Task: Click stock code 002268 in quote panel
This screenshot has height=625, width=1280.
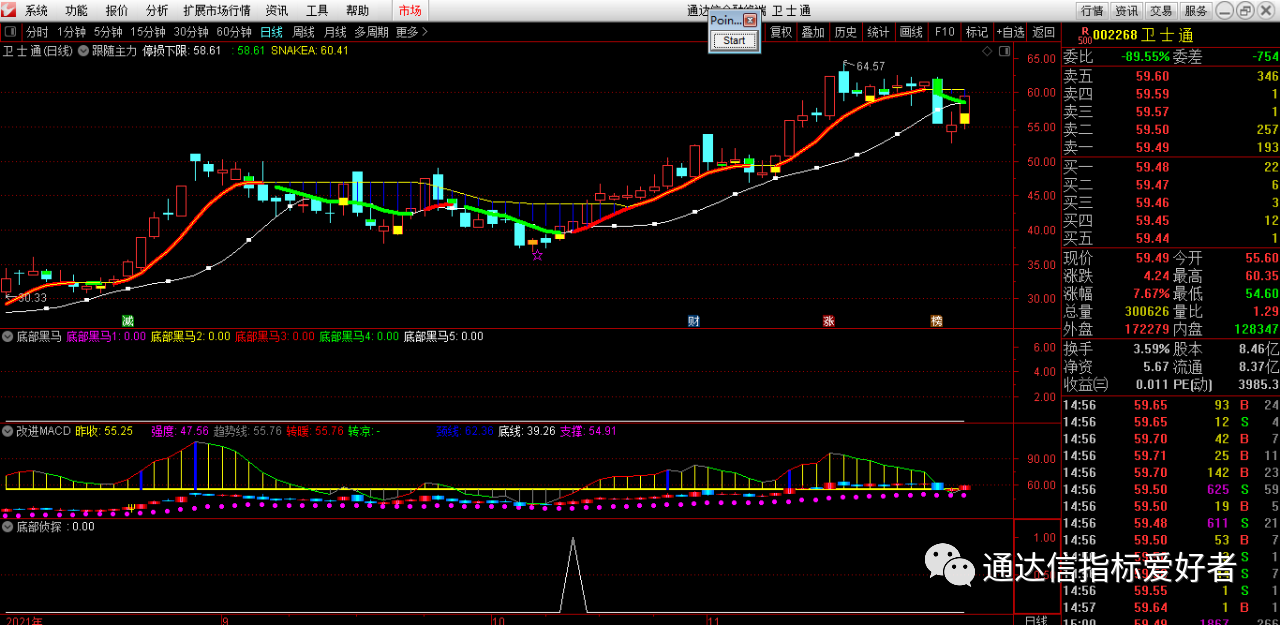Action: (x=1115, y=36)
